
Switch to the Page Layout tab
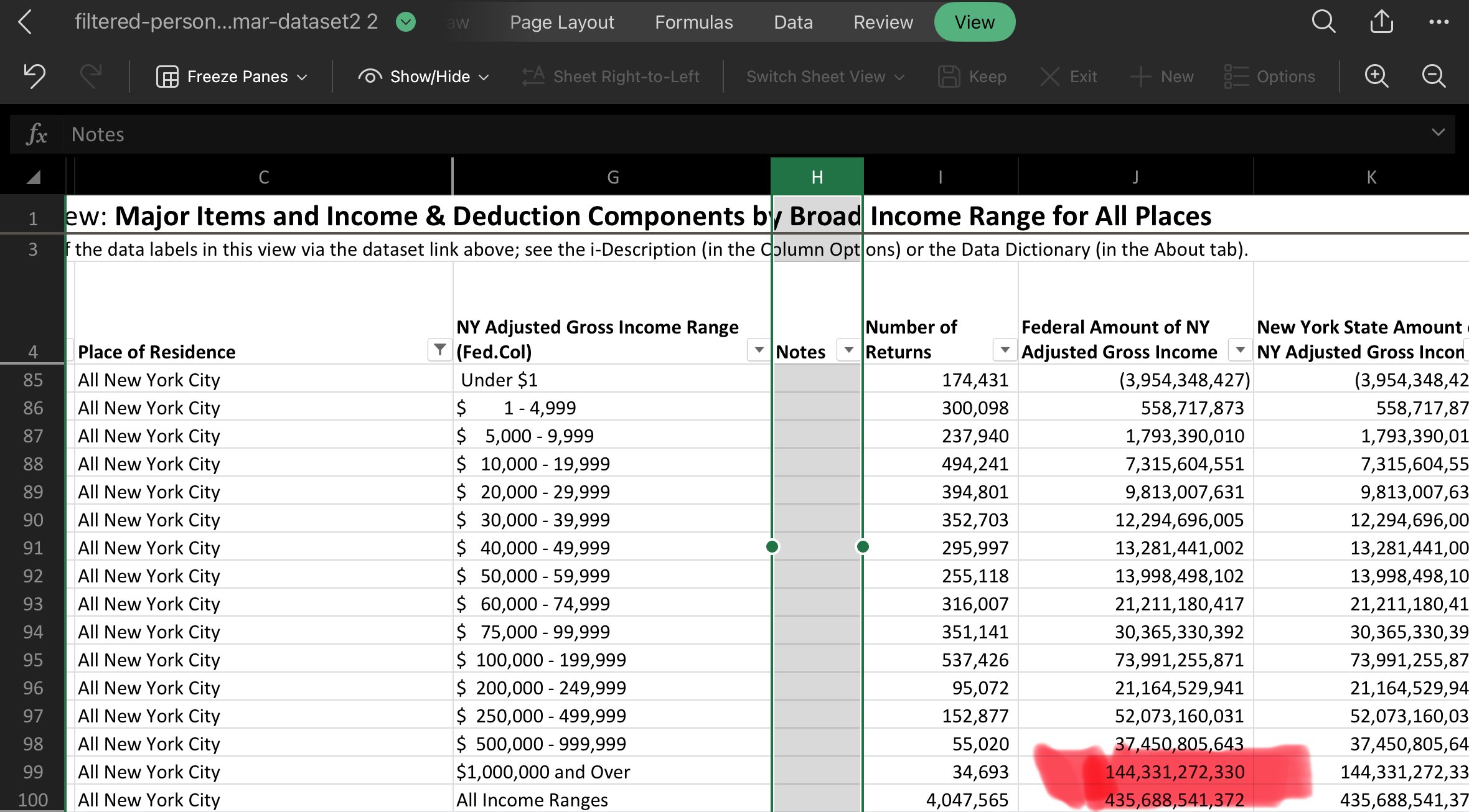(561, 22)
